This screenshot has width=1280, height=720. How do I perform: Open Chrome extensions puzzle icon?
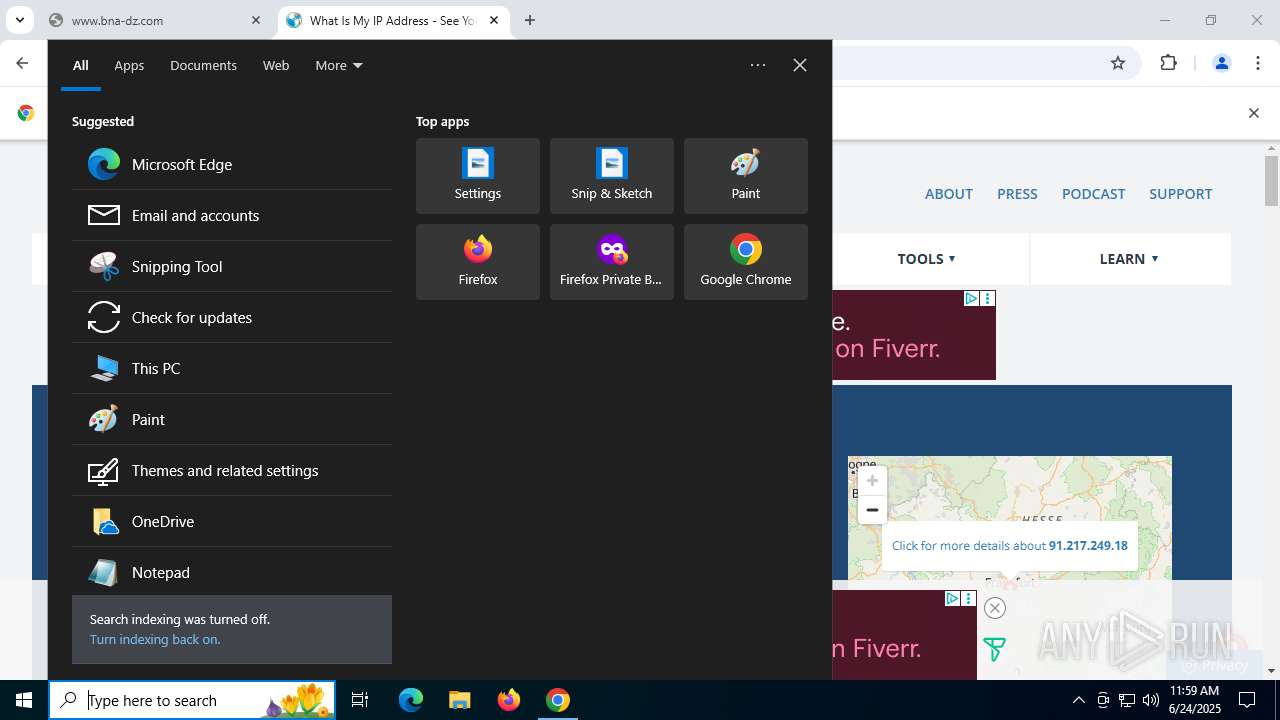pos(1168,63)
